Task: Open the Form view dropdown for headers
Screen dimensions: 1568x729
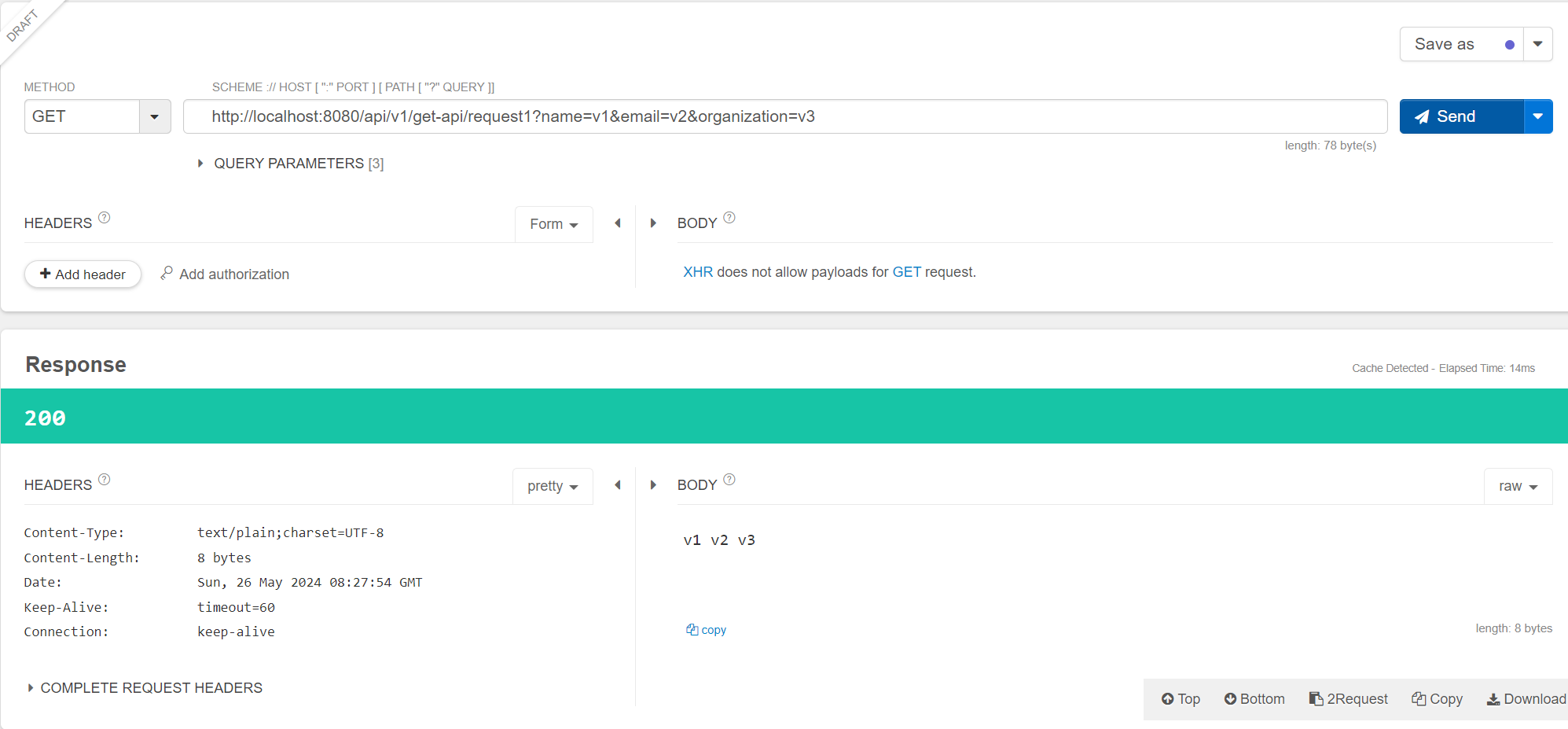Action: click(554, 224)
